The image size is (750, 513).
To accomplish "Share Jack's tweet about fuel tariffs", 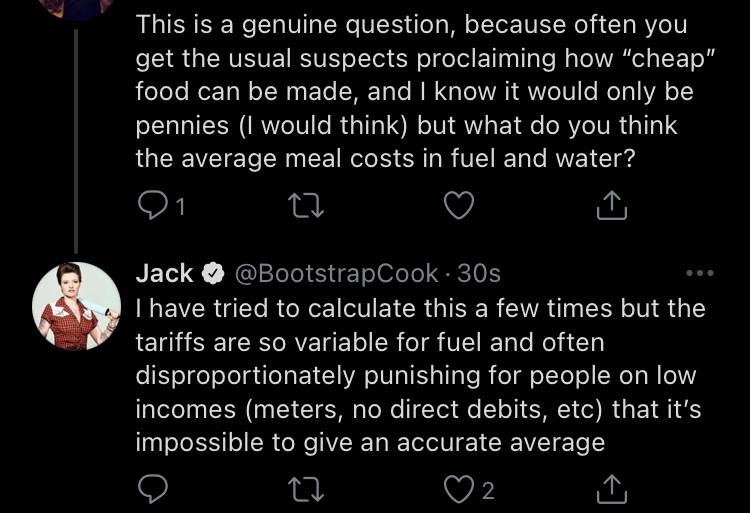I will click(612, 489).
